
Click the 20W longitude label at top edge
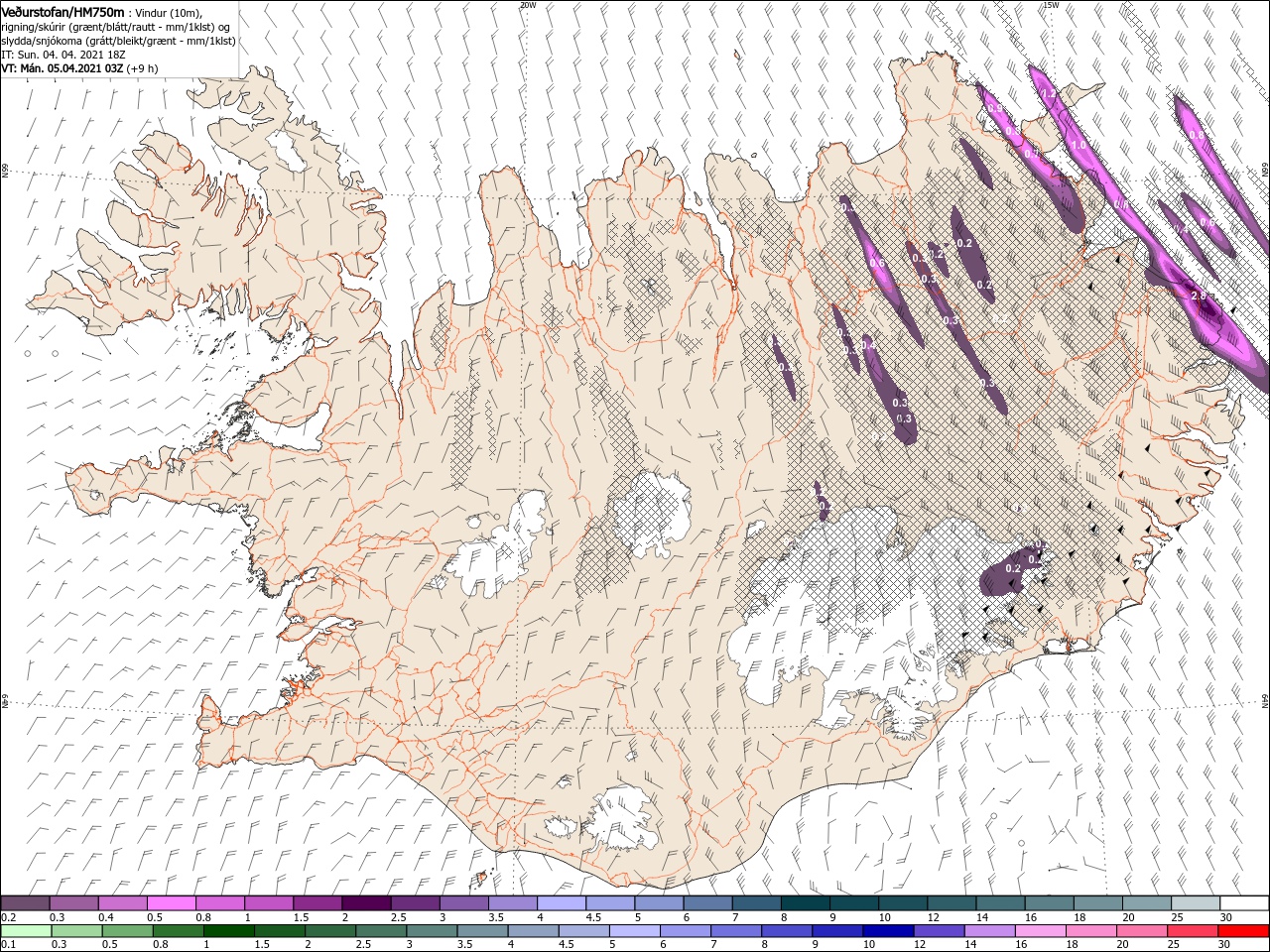tap(528, 5)
